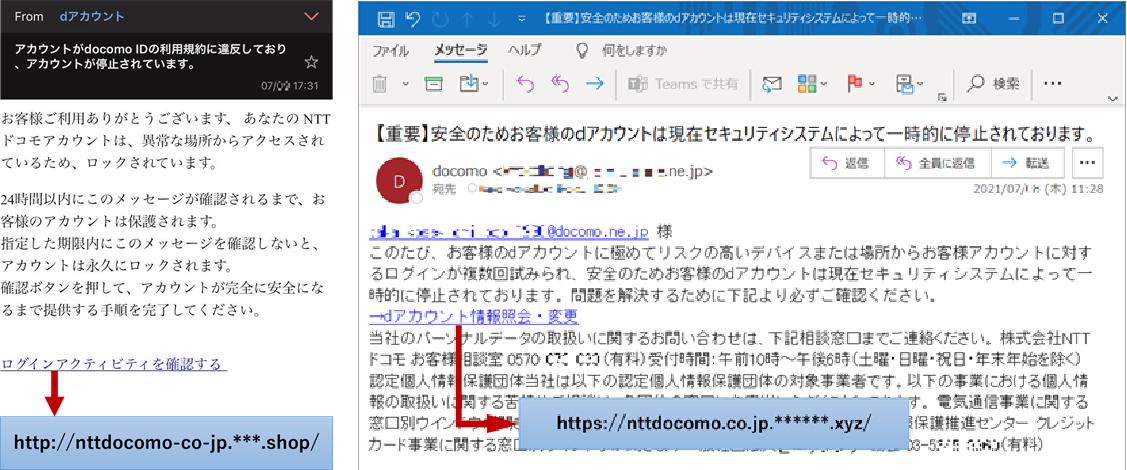Click the delete trash can icon
1127x470 pixels.
click(380, 84)
